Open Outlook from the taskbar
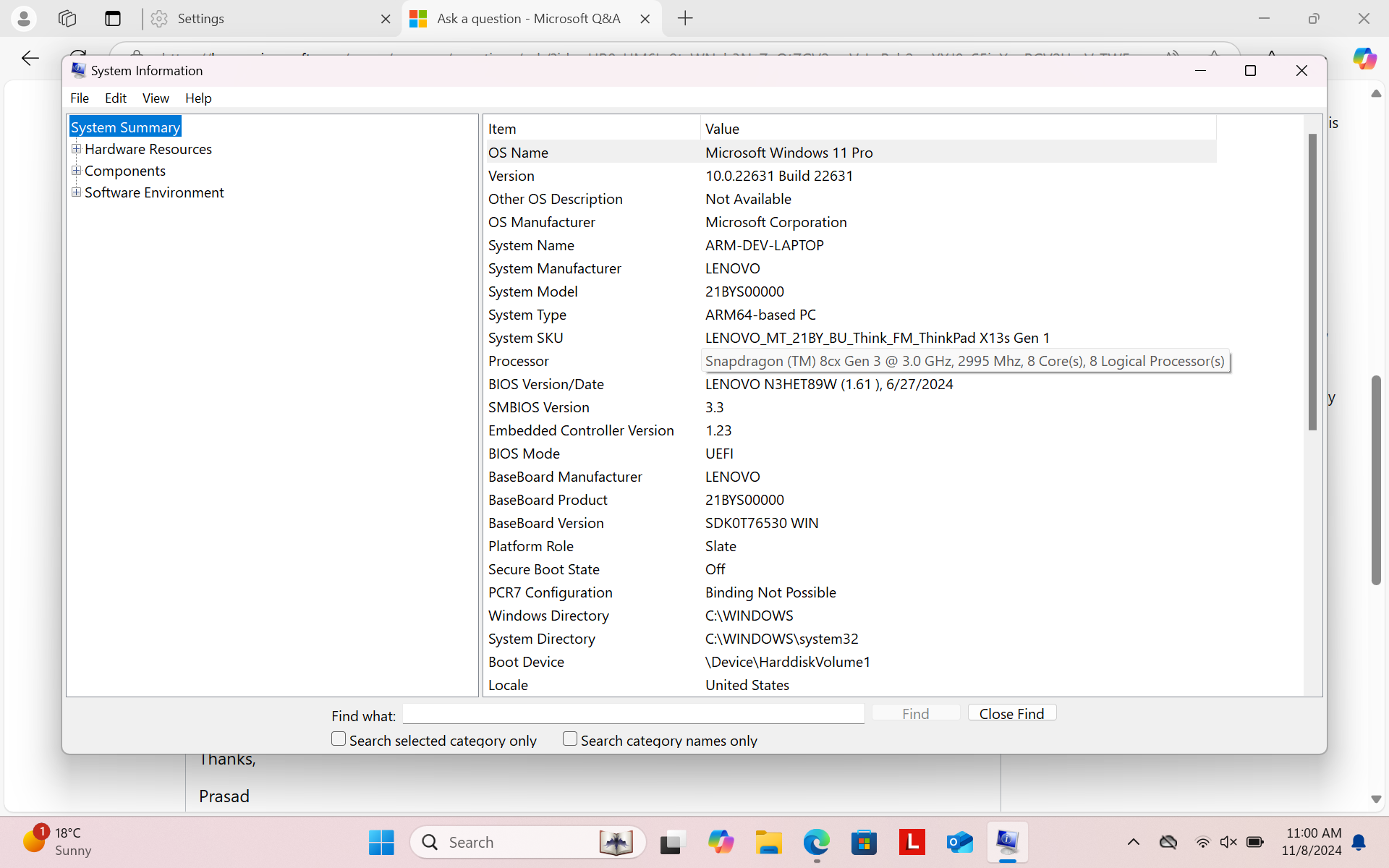Image resolution: width=1389 pixels, height=868 pixels. point(960,842)
